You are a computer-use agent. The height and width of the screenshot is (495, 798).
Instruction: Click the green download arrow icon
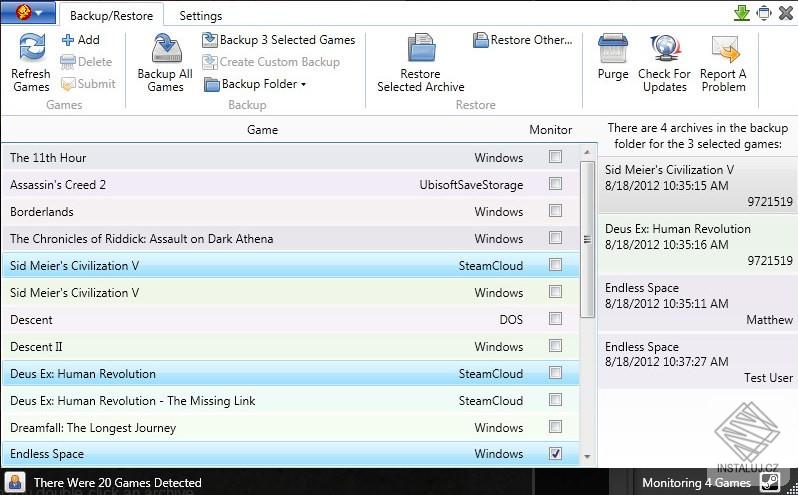[x=742, y=13]
